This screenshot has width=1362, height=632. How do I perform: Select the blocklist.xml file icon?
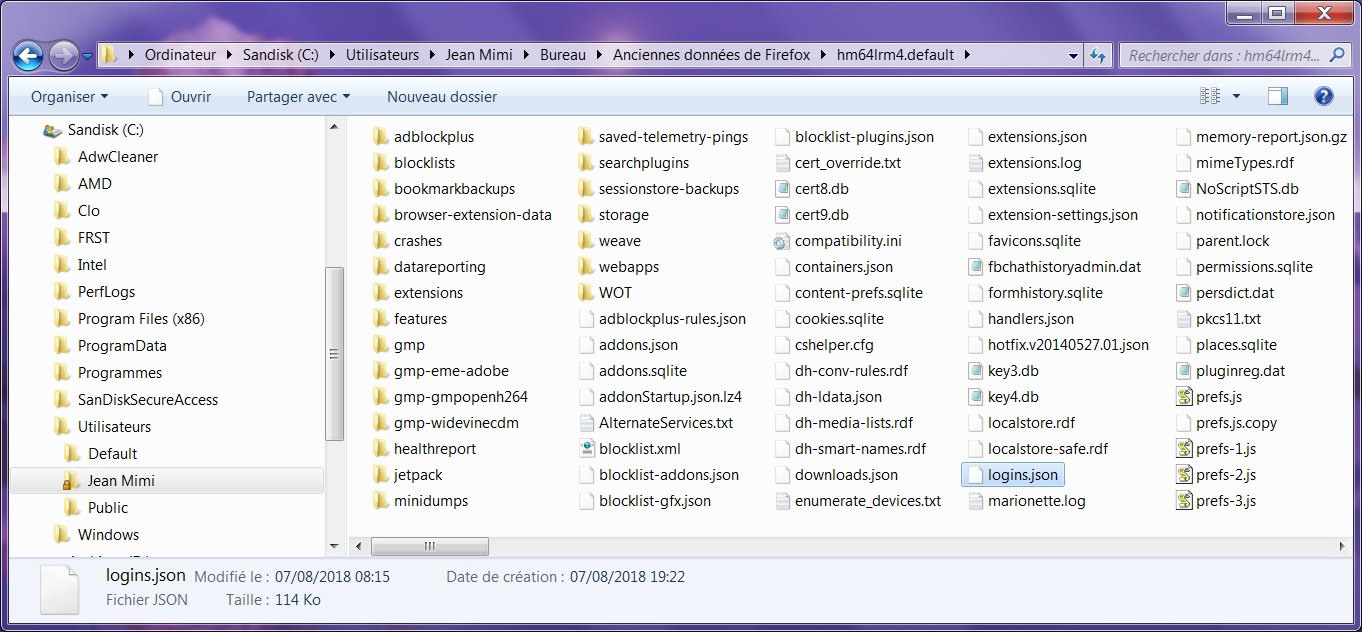588,449
